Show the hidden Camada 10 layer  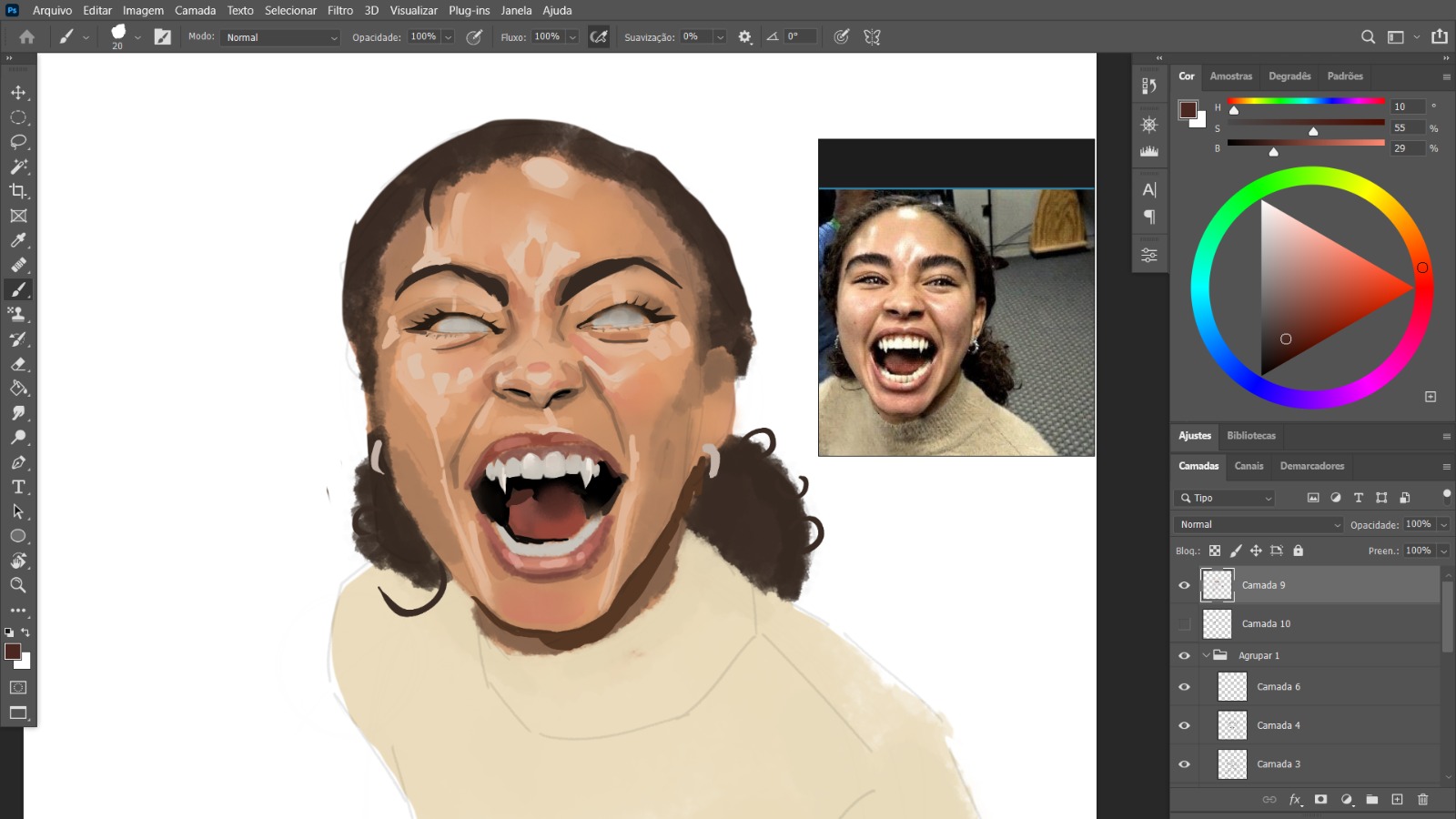coord(1184,624)
